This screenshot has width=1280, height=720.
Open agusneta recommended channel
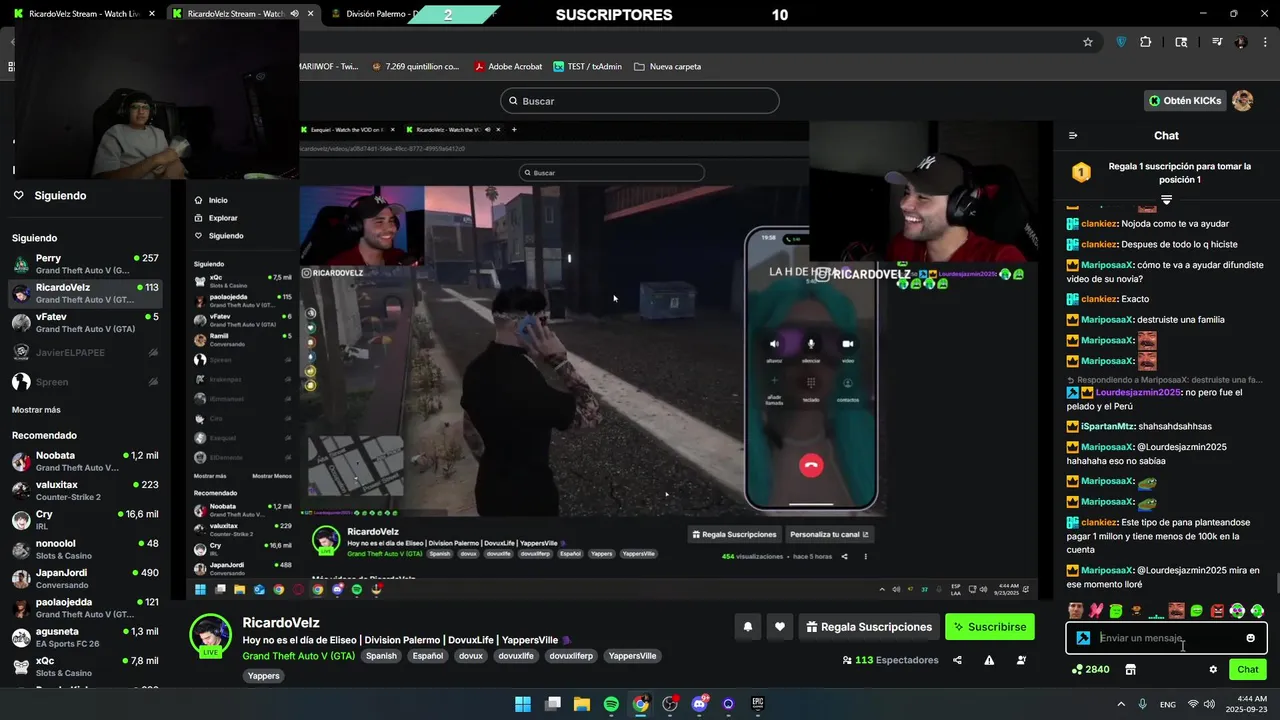[85, 637]
